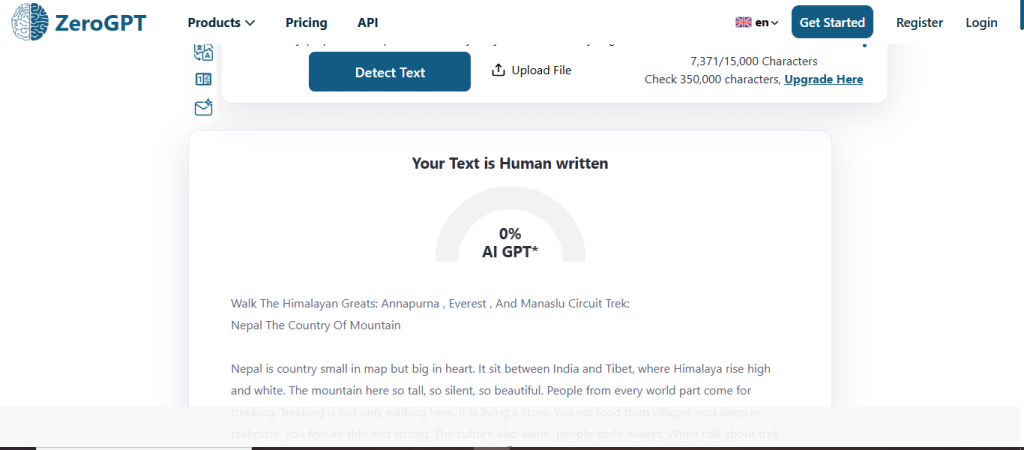This screenshot has width=1024, height=450.
Task: Click the ZeroGPT wordmark text
Action: pyautogui.click(x=101, y=23)
